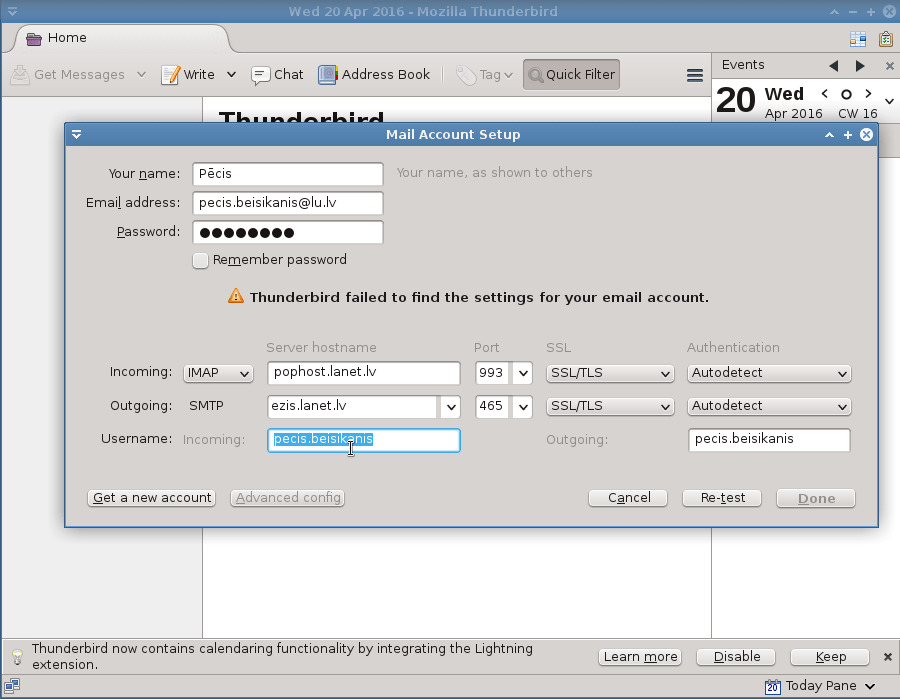Screen dimensions: 900x699
Task: Cancel the Mail Account Setup
Action: coord(628,498)
